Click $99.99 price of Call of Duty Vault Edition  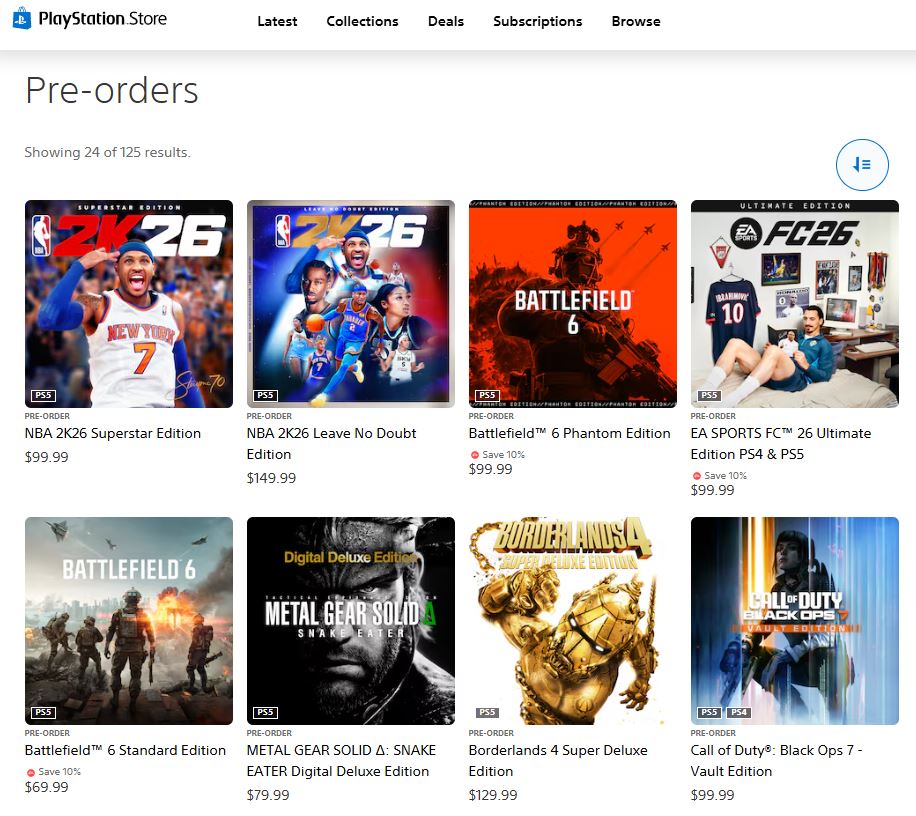pos(712,795)
